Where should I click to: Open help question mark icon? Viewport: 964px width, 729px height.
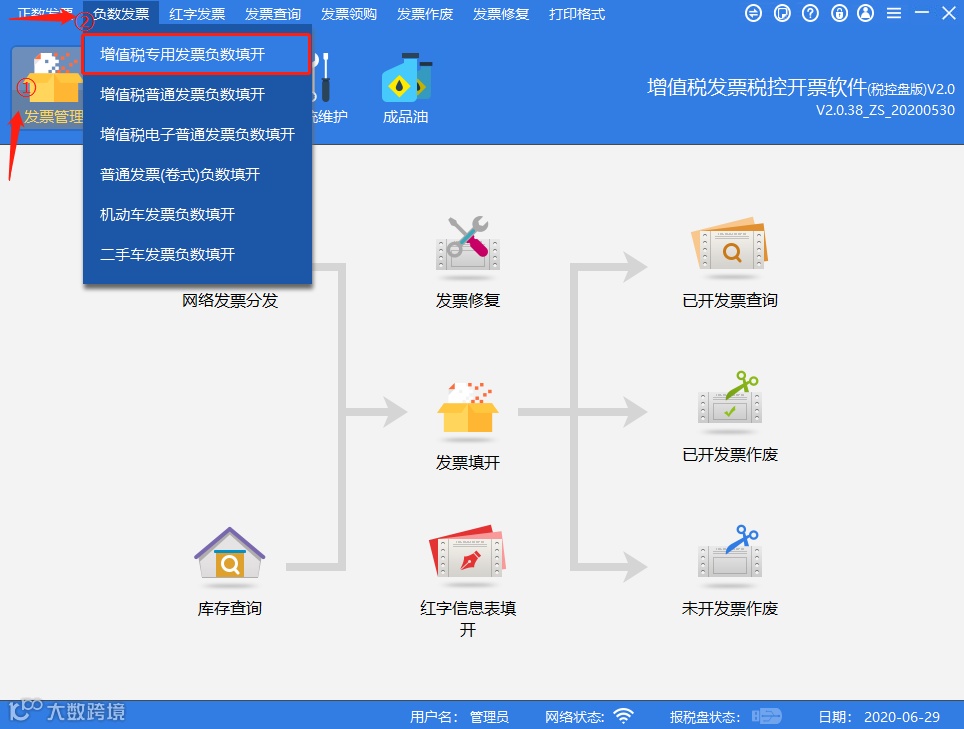[x=810, y=13]
